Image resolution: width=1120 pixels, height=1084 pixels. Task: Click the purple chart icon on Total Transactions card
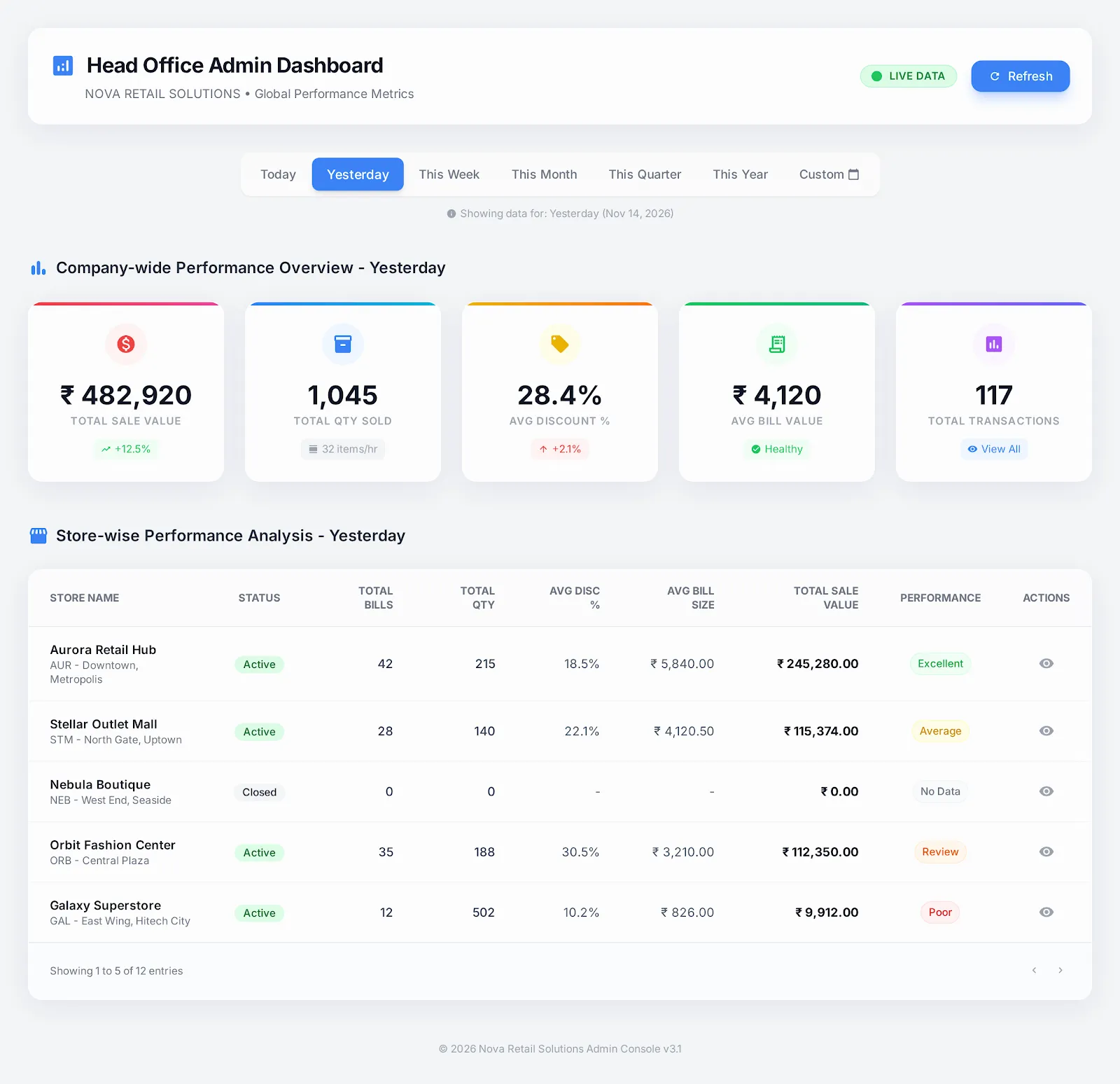tap(993, 344)
